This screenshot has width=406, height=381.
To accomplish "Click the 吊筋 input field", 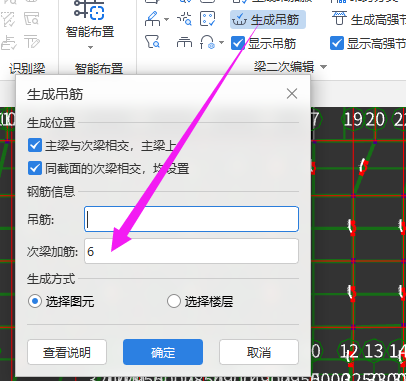I will tap(191, 219).
